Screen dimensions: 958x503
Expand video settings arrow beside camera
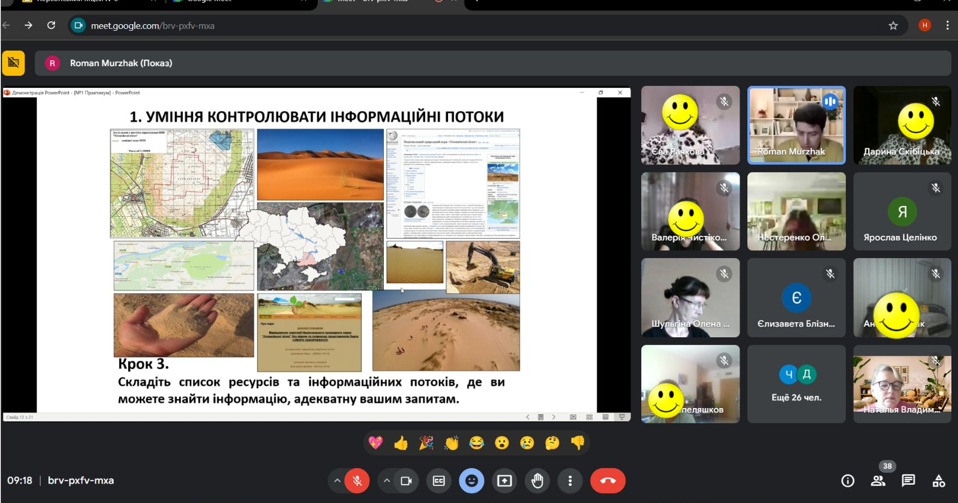[387, 481]
